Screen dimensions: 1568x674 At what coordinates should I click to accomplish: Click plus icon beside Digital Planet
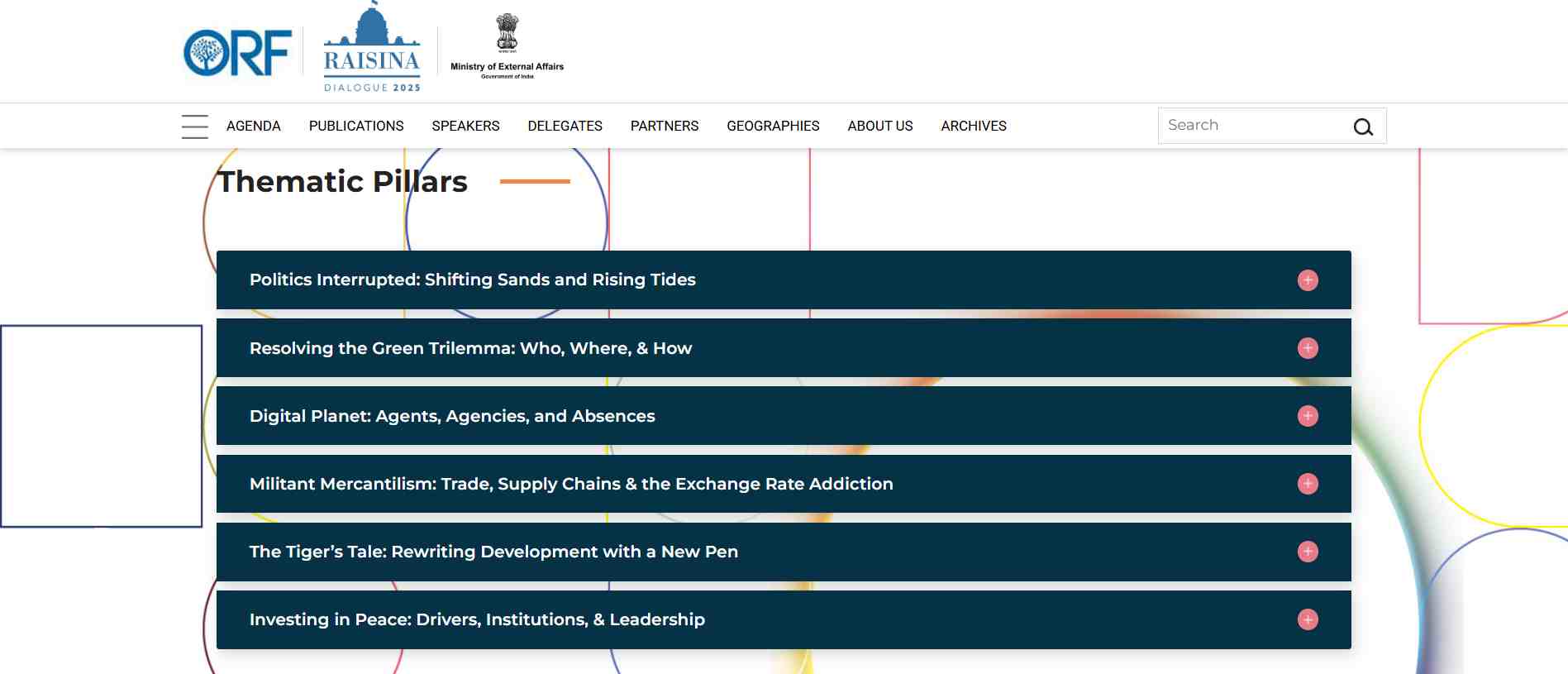click(x=1307, y=416)
